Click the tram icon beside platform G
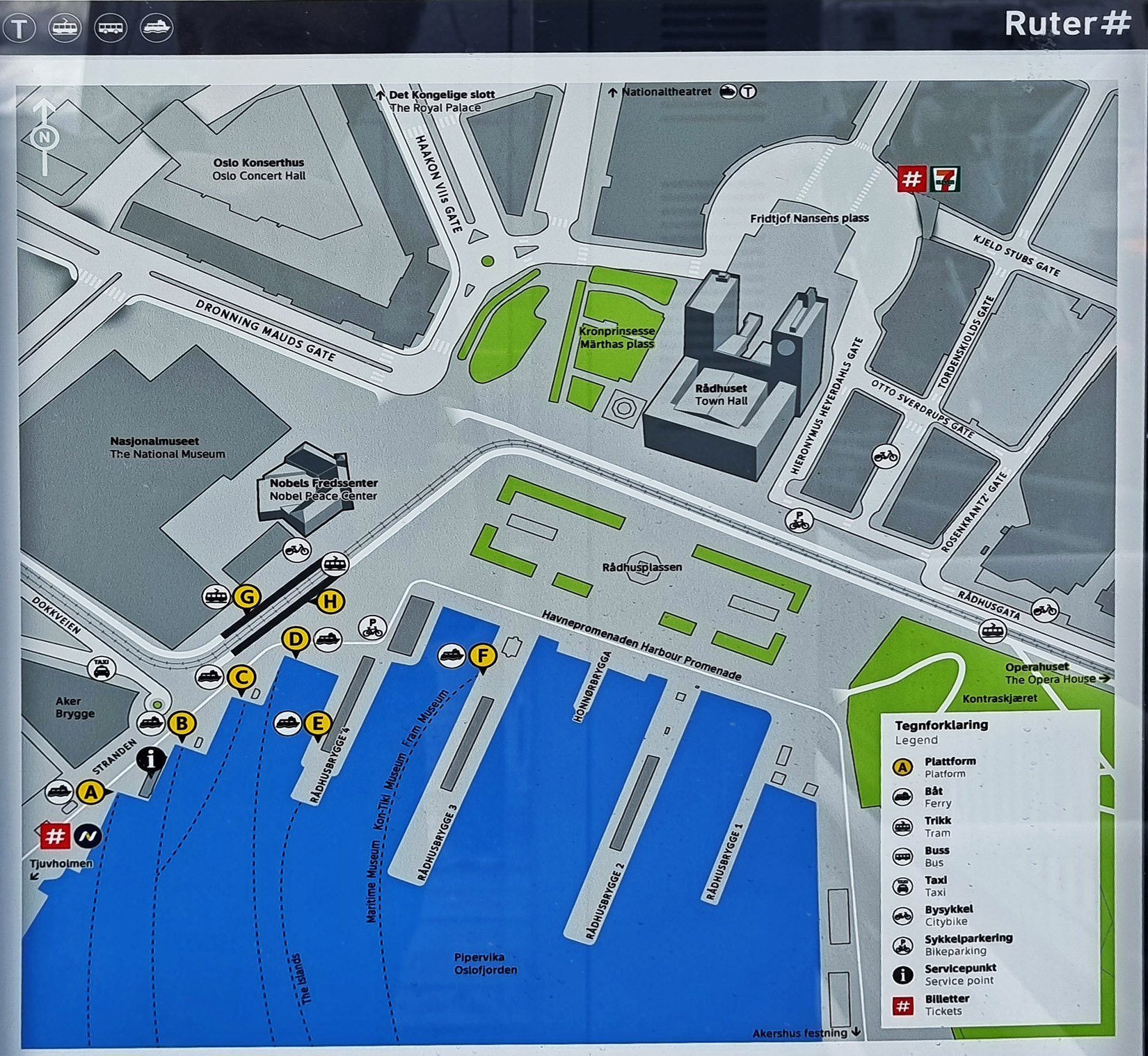 point(216,597)
